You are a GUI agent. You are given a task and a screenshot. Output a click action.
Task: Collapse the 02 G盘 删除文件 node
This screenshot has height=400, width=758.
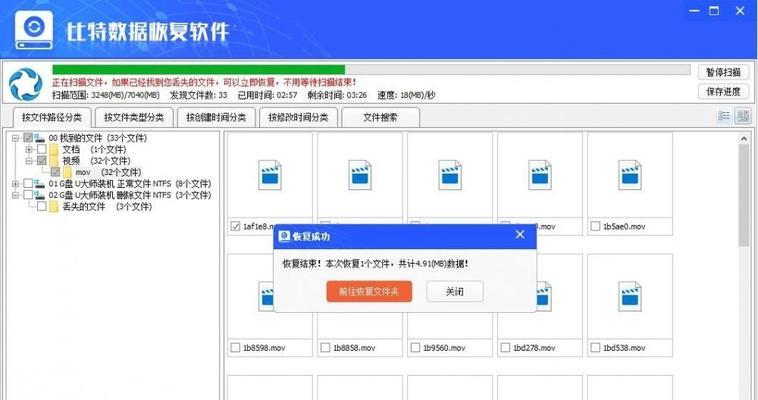tap(15, 195)
